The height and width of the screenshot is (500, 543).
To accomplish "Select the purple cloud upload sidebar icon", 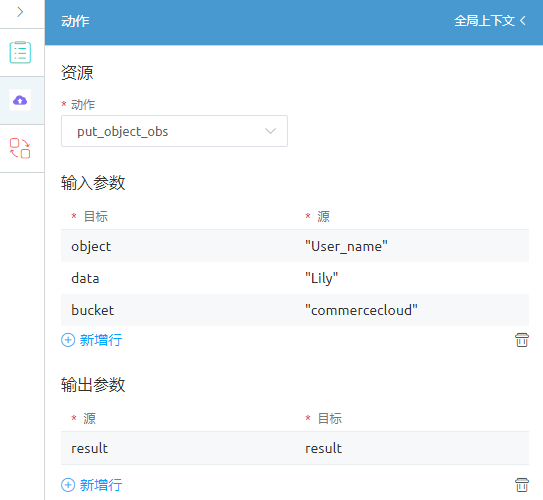I will tap(20, 100).
